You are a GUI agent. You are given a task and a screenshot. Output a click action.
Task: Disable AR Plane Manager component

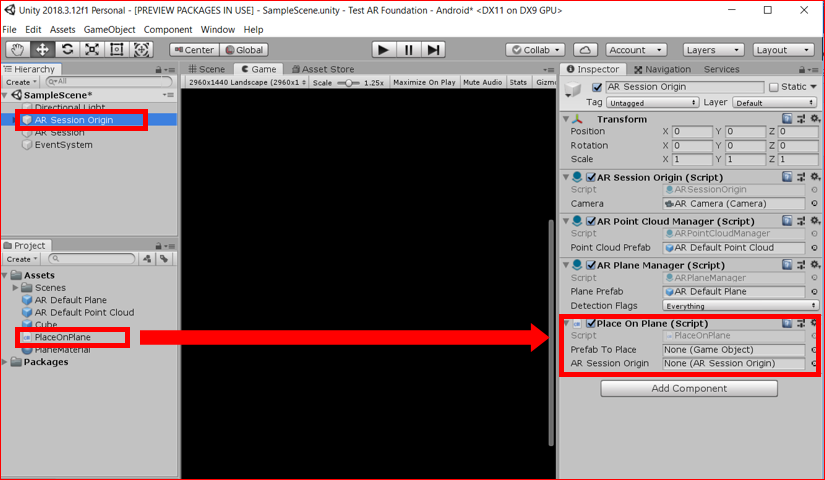[591, 265]
